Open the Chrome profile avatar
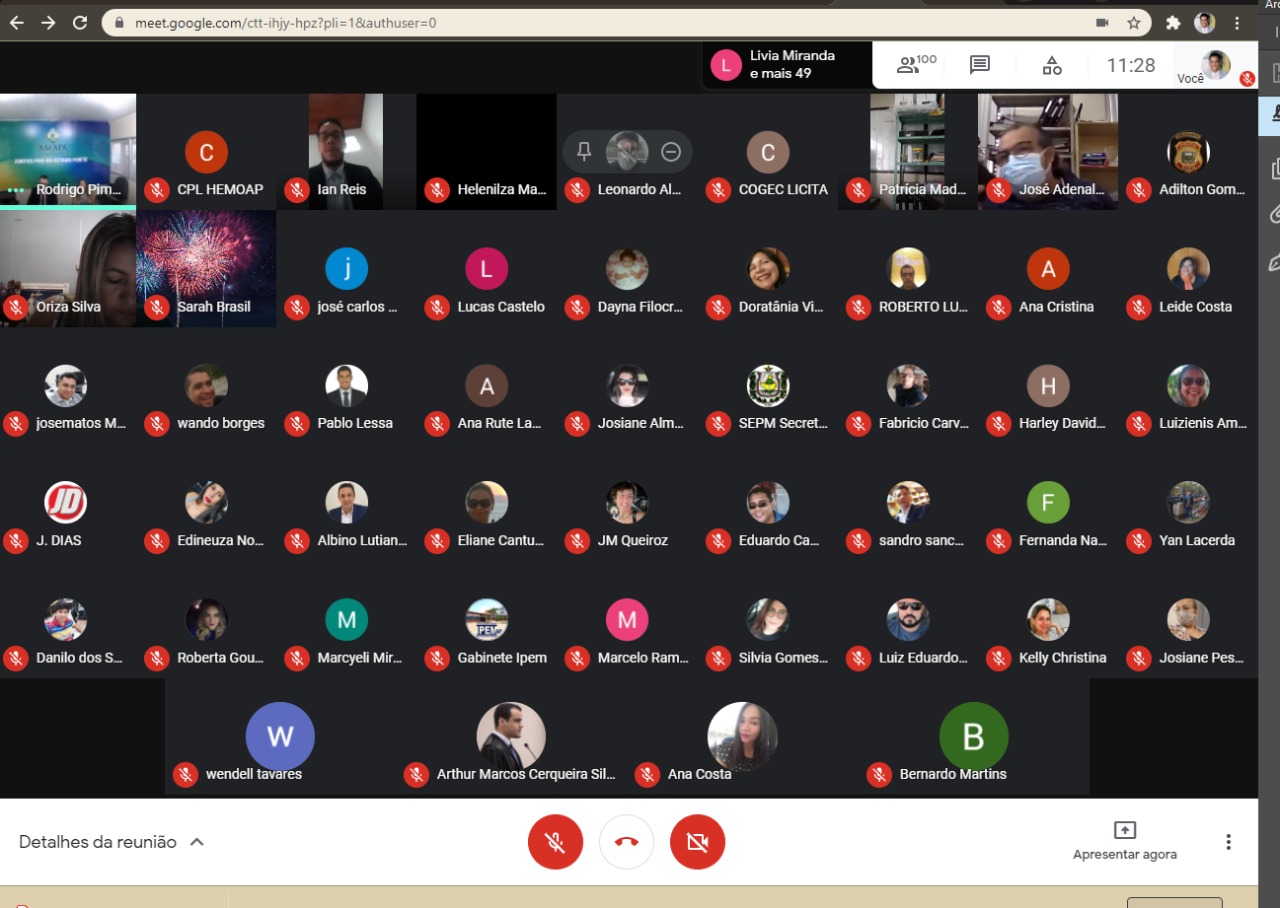 click(1205, 22)
